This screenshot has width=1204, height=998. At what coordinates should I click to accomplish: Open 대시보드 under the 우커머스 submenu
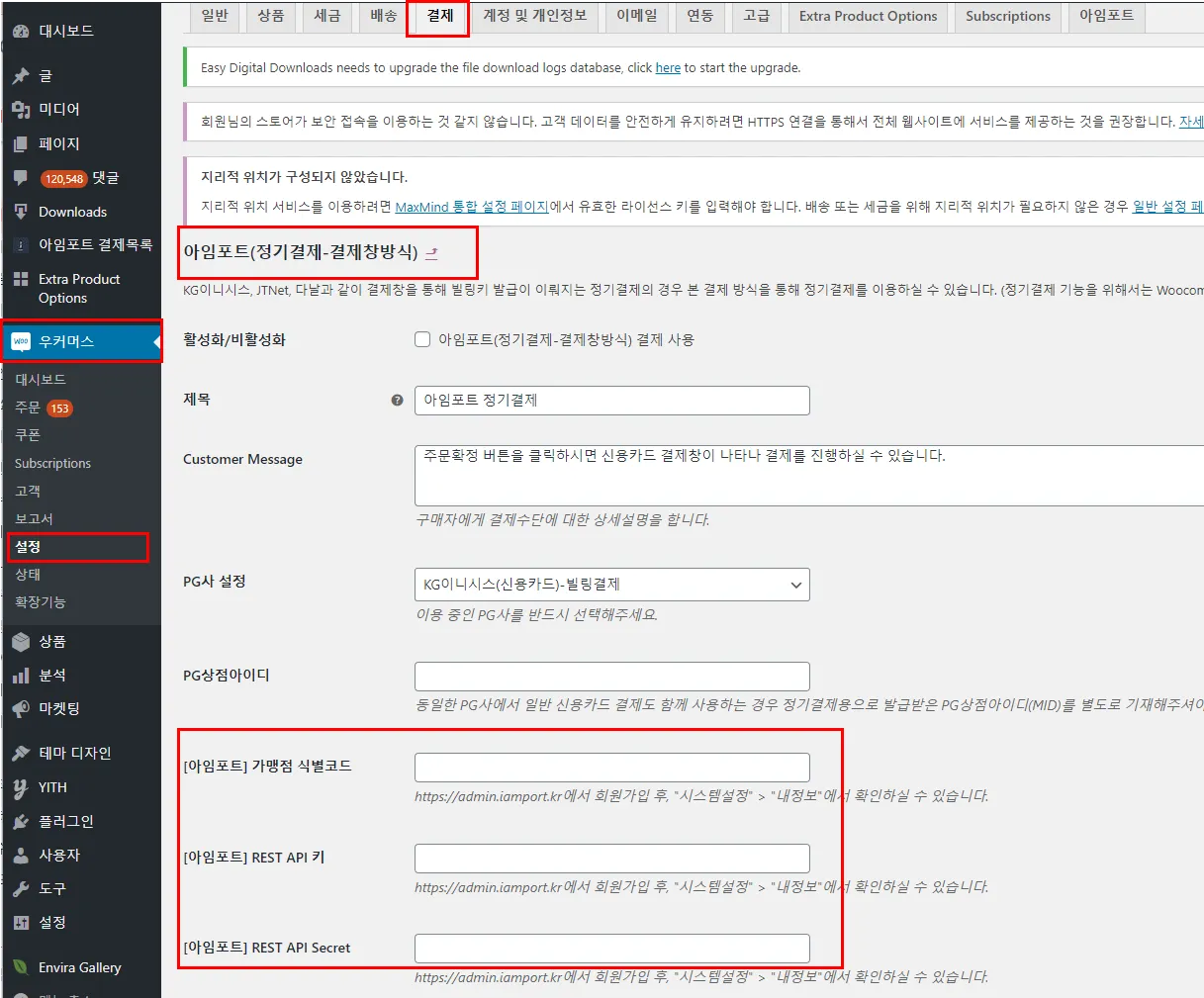pyautogui.click(x=40, y=380)
